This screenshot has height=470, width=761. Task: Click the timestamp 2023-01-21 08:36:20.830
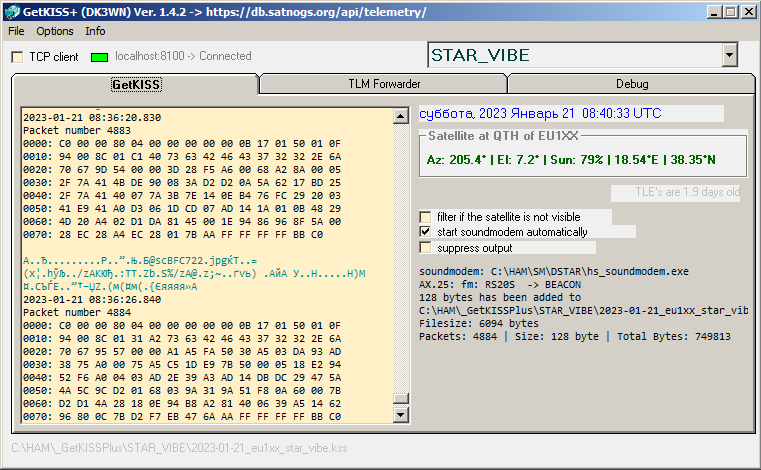92,118
